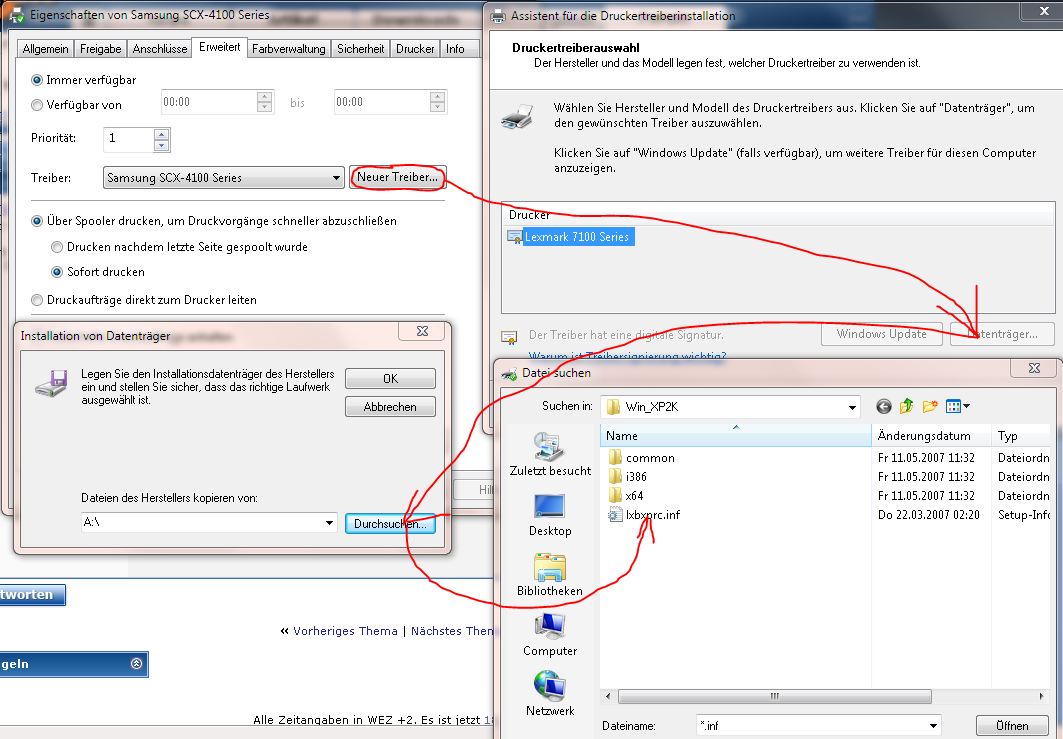Select the x64 folder
1063x739 pixels.
click(626, 496)
